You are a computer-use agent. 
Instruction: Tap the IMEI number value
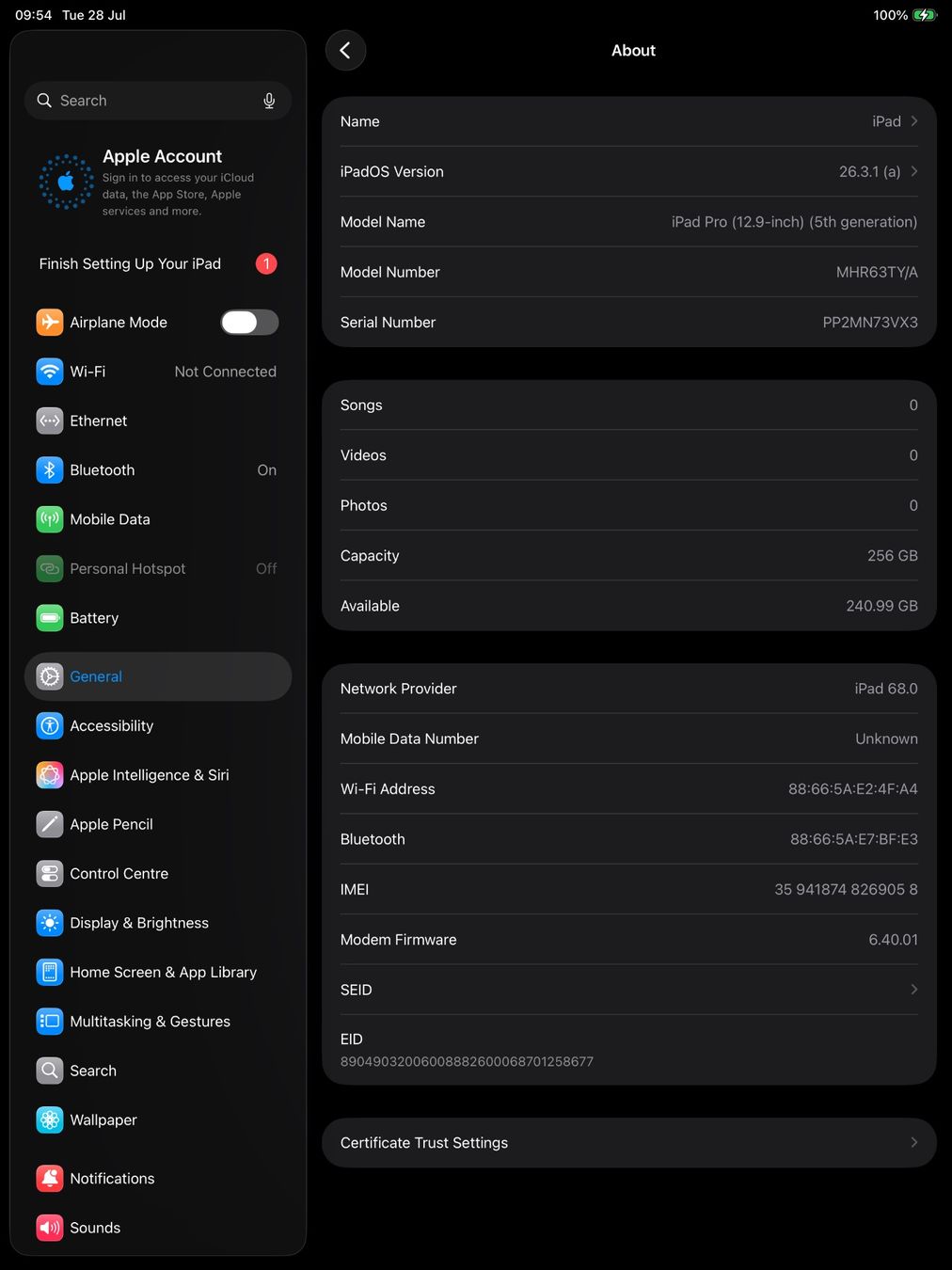[847, 889]
